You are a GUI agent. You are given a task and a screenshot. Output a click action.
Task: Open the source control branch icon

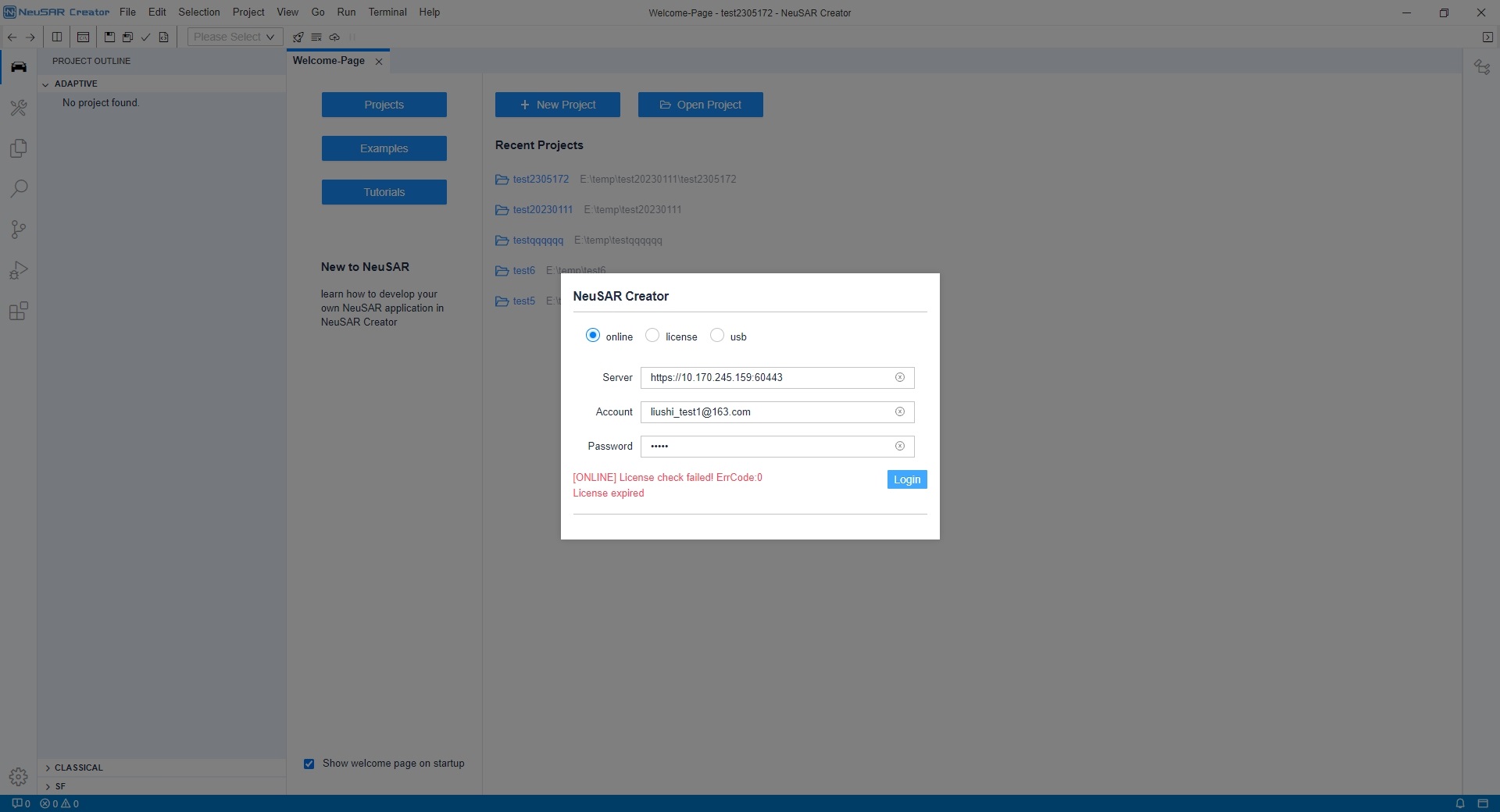click(19, 230)
